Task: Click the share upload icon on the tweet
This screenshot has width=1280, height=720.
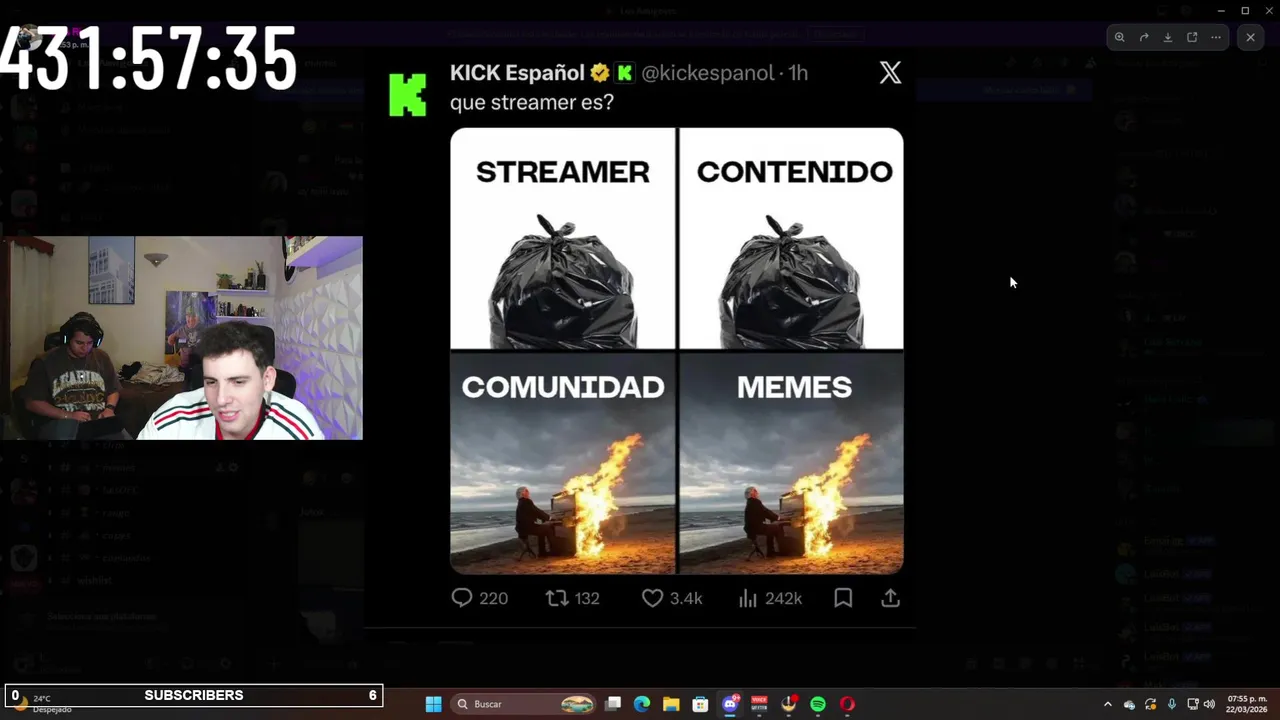Action: 890,598
